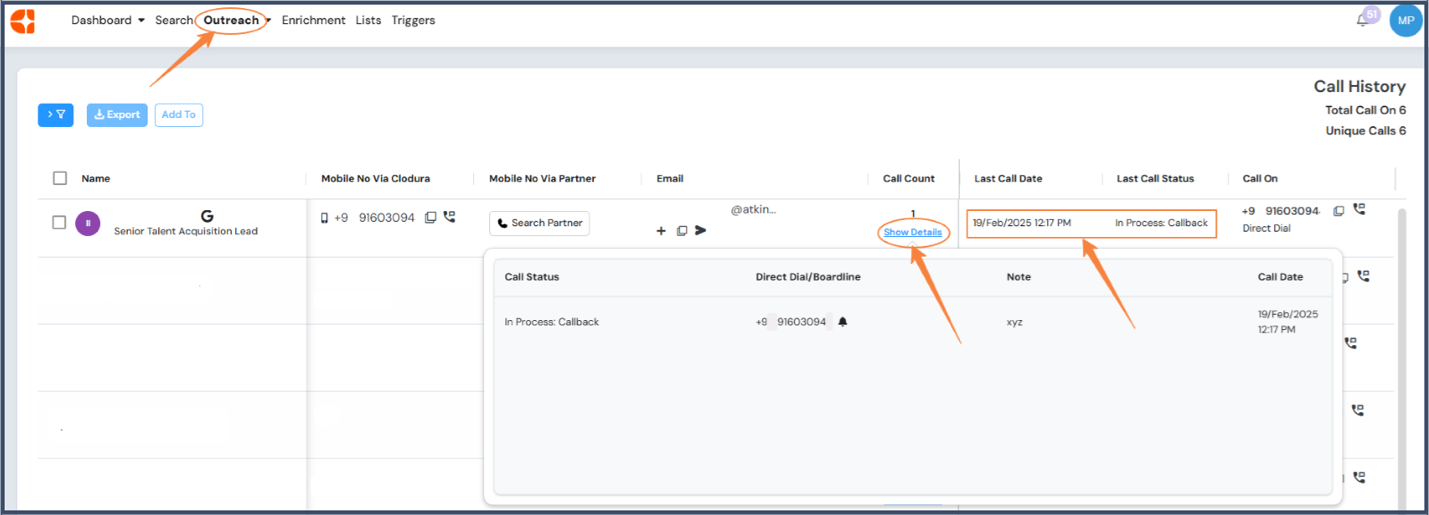Click the 19/Feb/2025 12:17 PM last call date cell
1429x515 pixels.
tap(1021, 223)
